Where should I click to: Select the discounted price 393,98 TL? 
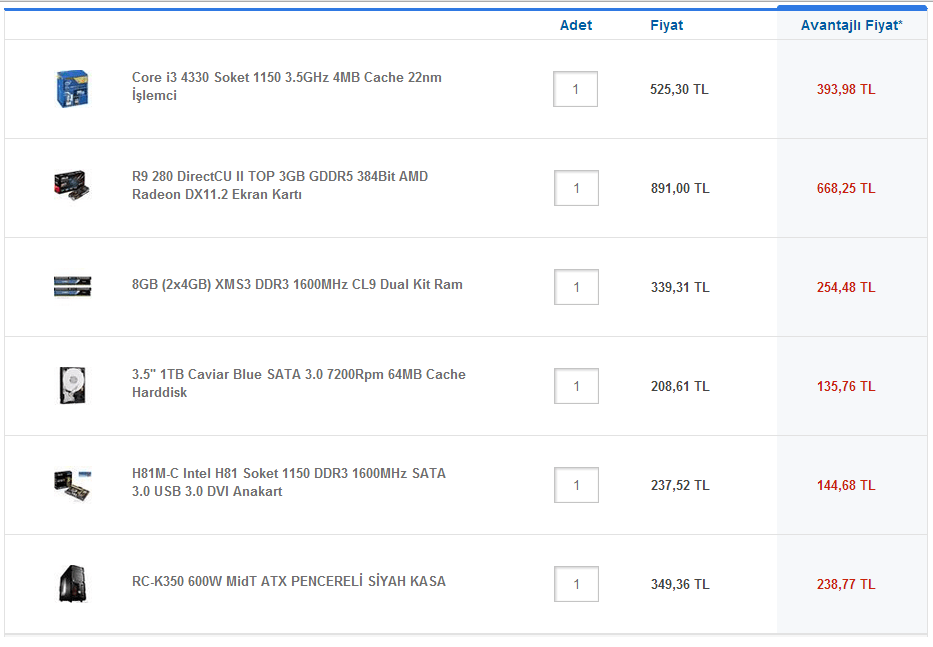click(846, 89)
